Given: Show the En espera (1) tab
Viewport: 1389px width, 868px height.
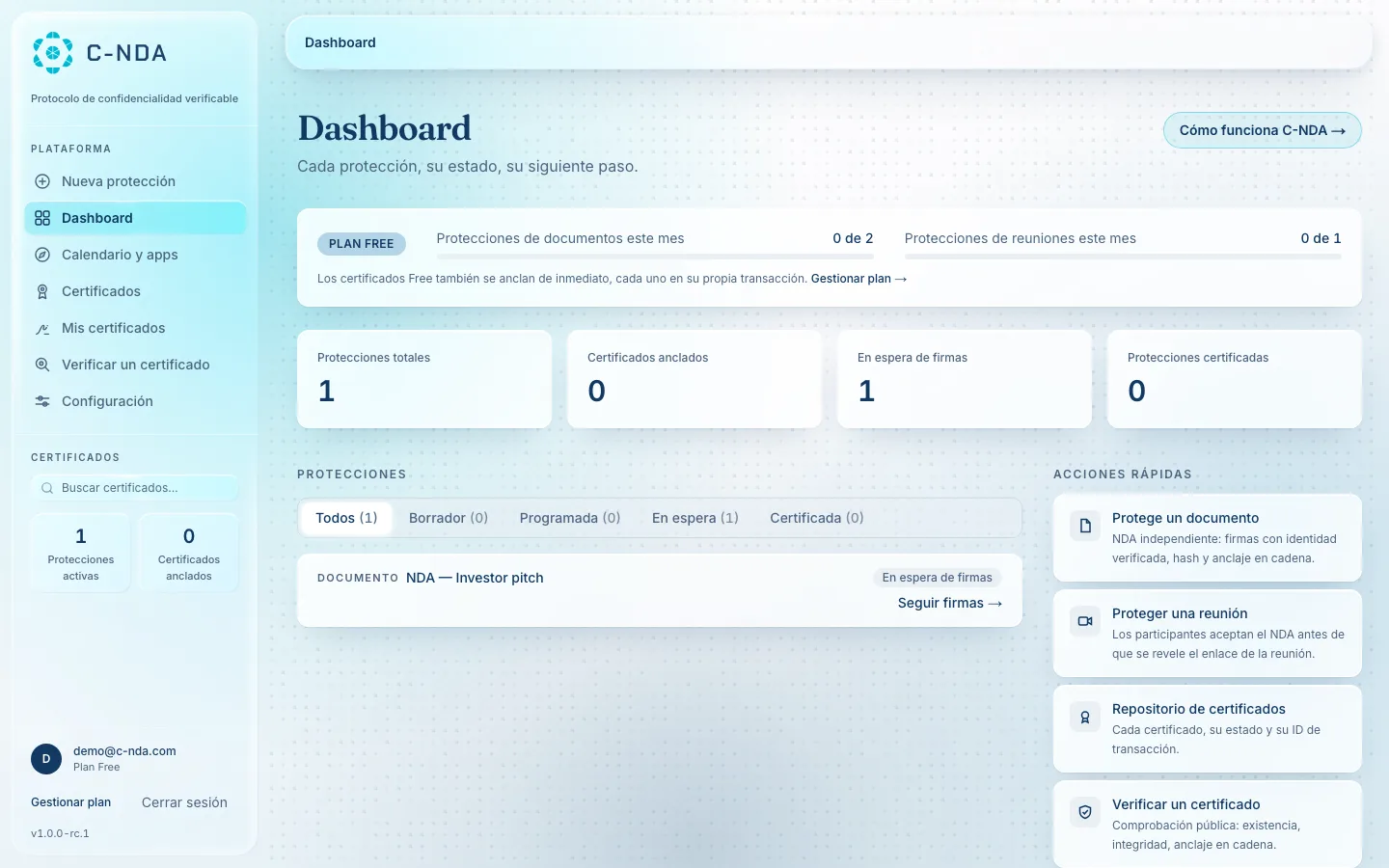Looking at the screenshot, I should (x=695, y=518).
